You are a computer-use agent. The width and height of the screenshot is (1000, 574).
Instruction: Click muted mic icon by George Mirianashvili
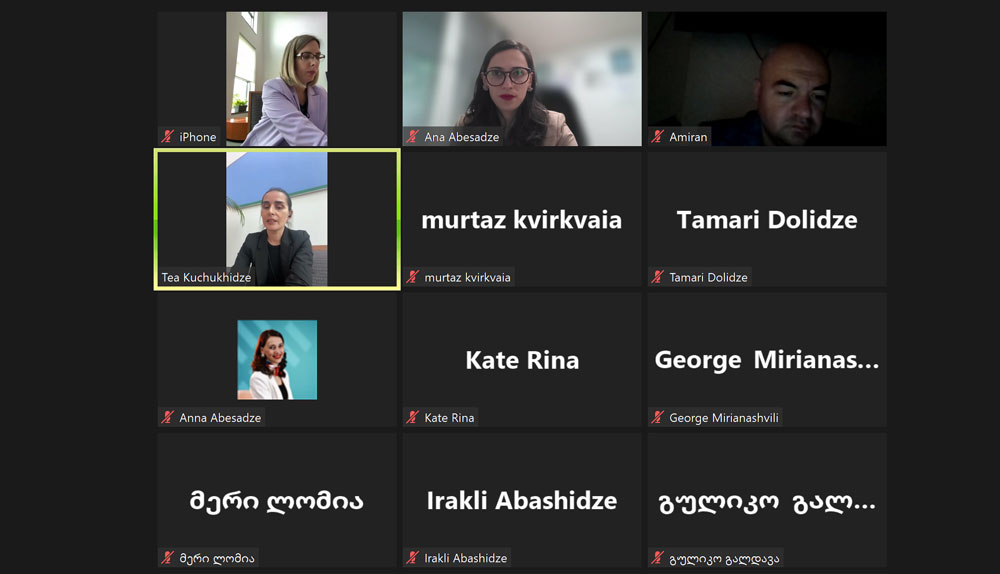coord(658,417)
